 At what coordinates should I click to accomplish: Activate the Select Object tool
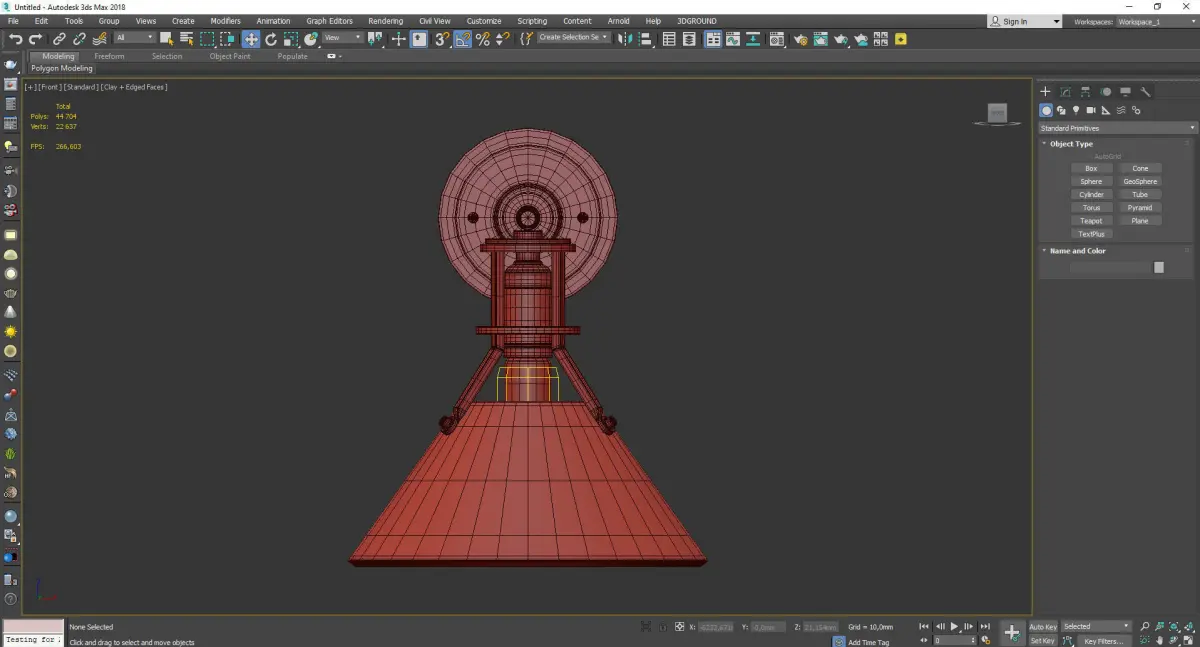coord(166,39)
